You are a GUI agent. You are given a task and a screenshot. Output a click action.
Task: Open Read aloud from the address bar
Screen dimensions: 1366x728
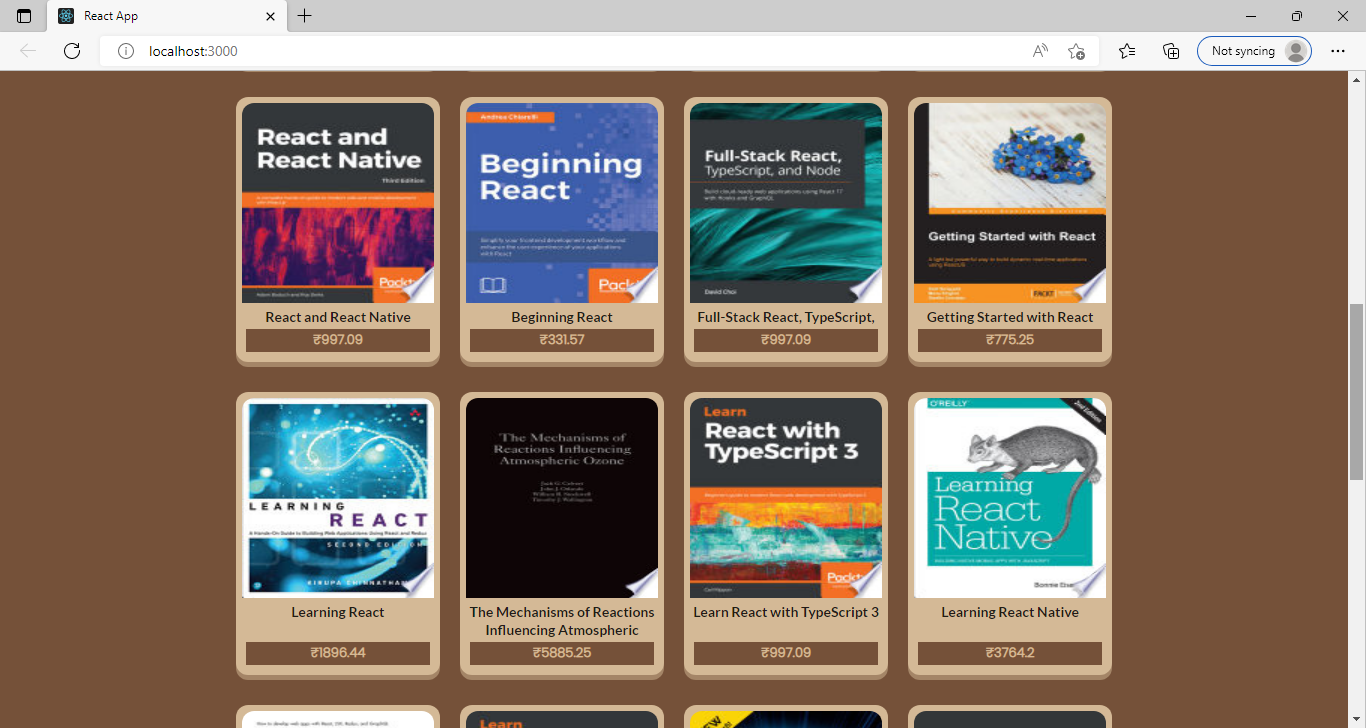click(x=1039, y=51)
